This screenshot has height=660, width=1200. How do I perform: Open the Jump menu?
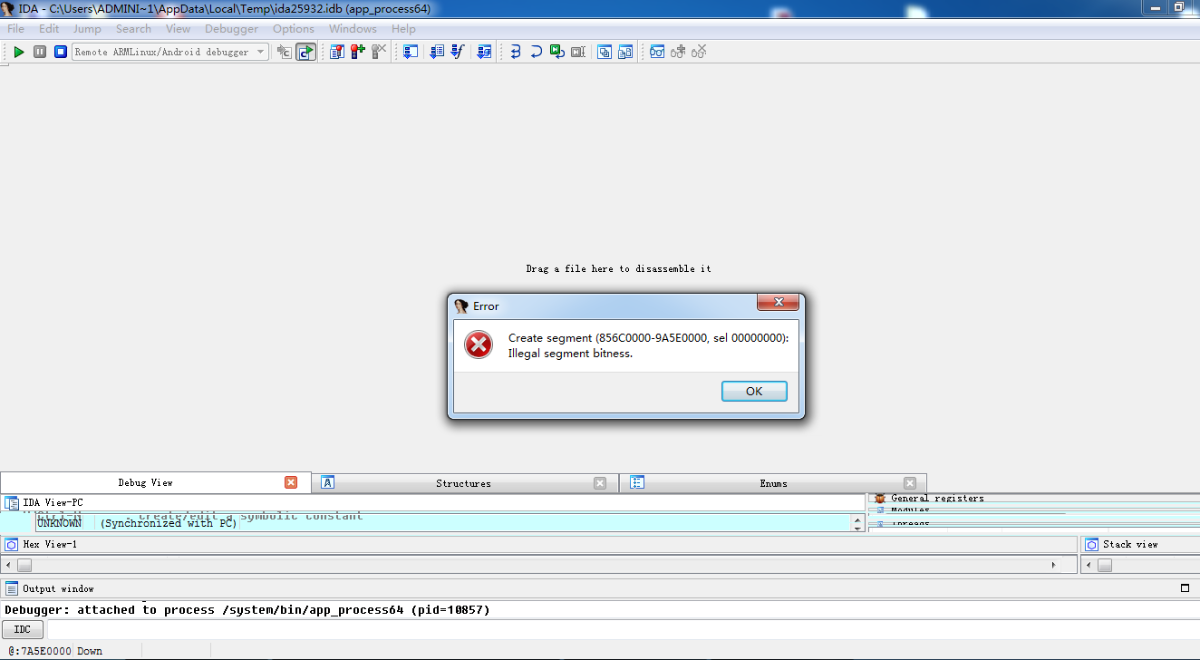tap(87, 29)
